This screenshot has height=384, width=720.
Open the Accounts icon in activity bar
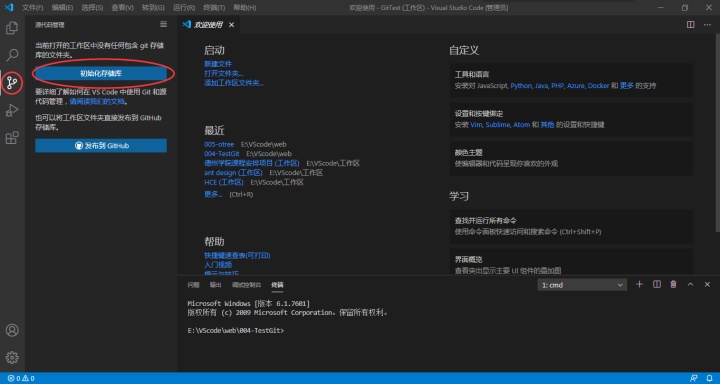click(x=12, y=330)
